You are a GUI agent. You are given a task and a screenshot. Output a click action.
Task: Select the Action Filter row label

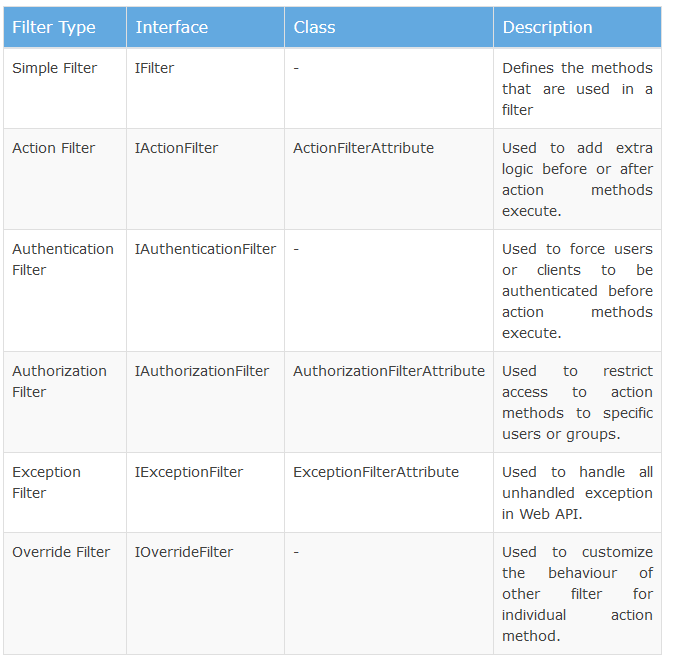[x=54, y=148]
